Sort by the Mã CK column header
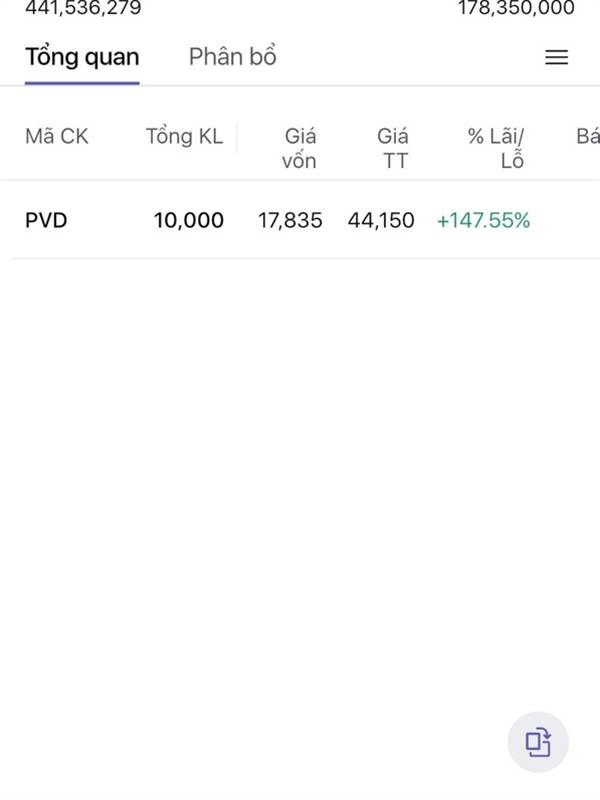The width and height of the screenshot is (600, 800). [57, 137]
